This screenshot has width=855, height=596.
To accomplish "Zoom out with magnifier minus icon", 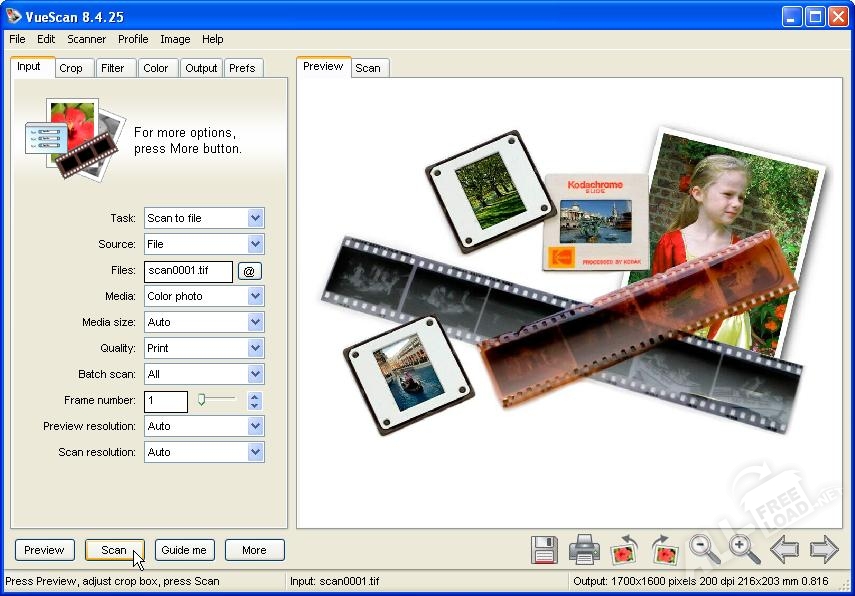I will (x=705, y=549).
